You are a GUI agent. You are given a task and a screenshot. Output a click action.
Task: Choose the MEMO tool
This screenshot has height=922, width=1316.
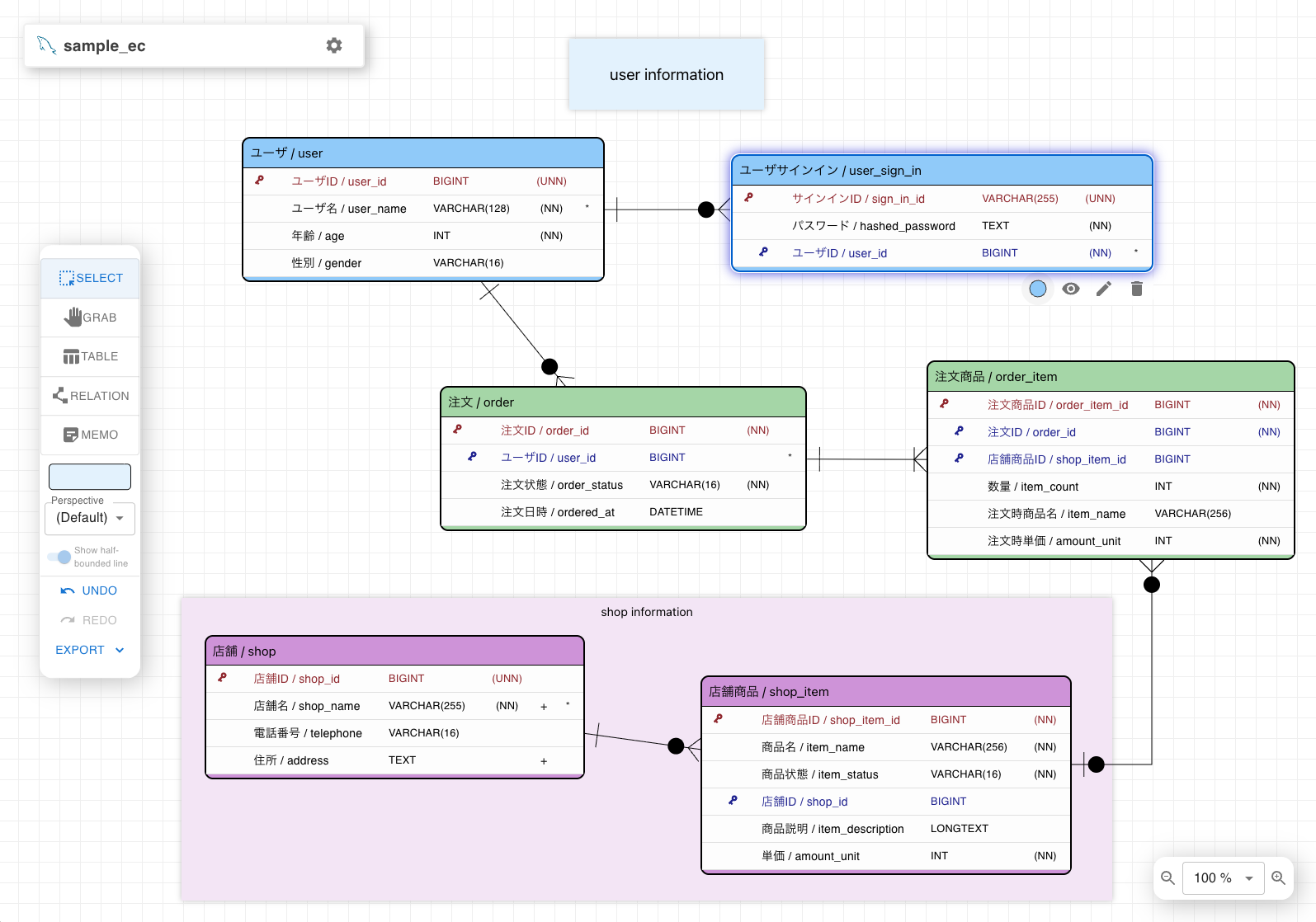point(90,435)
